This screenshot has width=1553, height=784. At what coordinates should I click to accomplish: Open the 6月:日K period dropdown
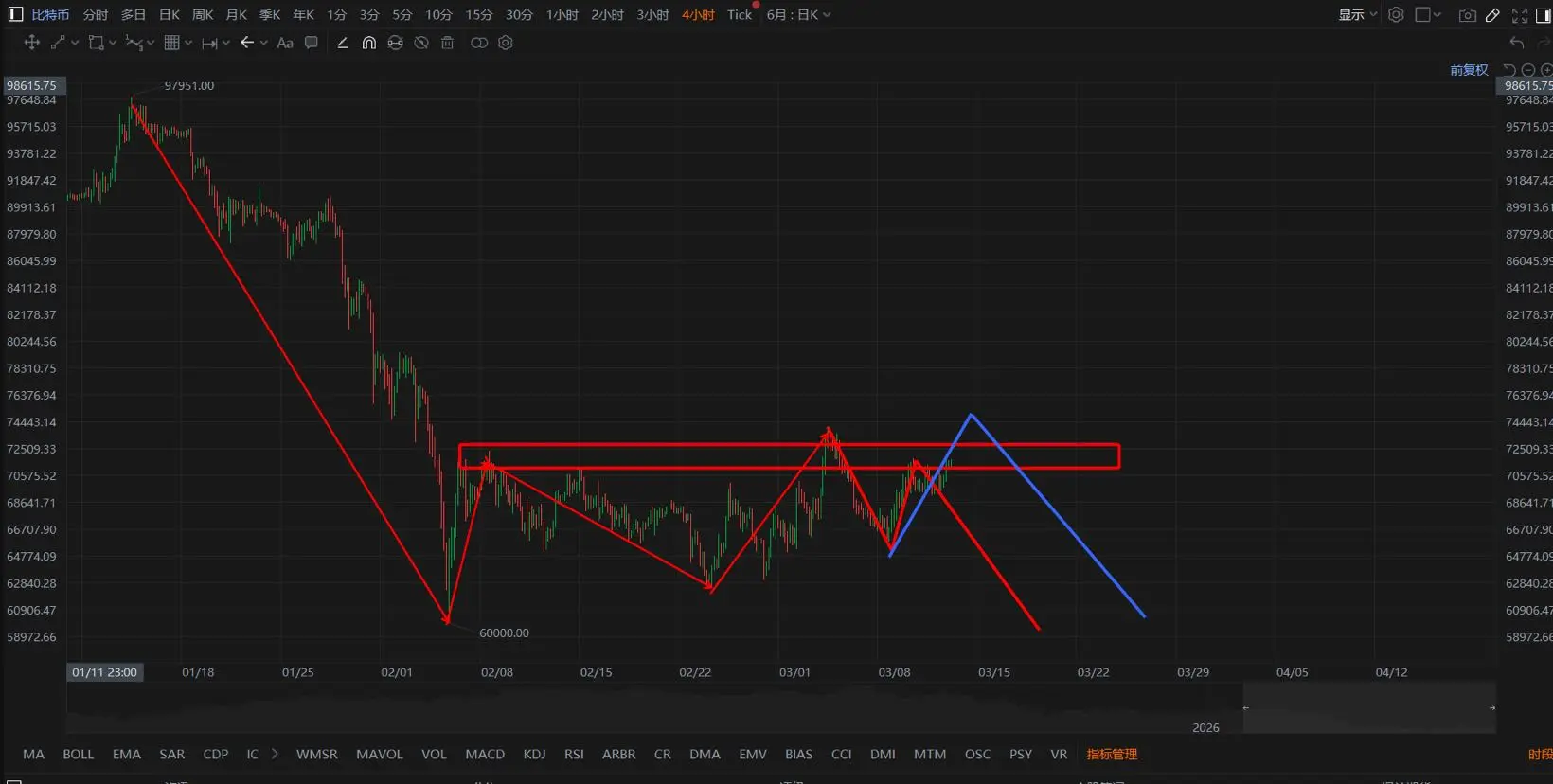(x=799, y=14)
